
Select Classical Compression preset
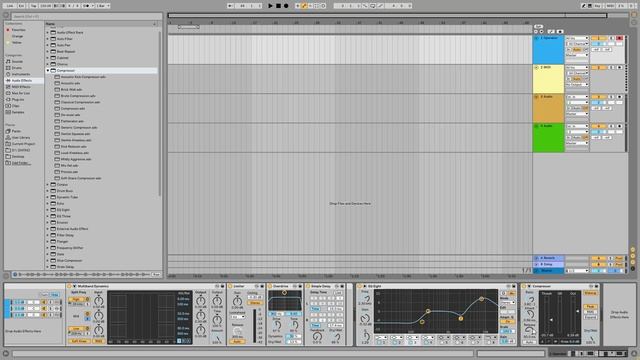[80, 102]
